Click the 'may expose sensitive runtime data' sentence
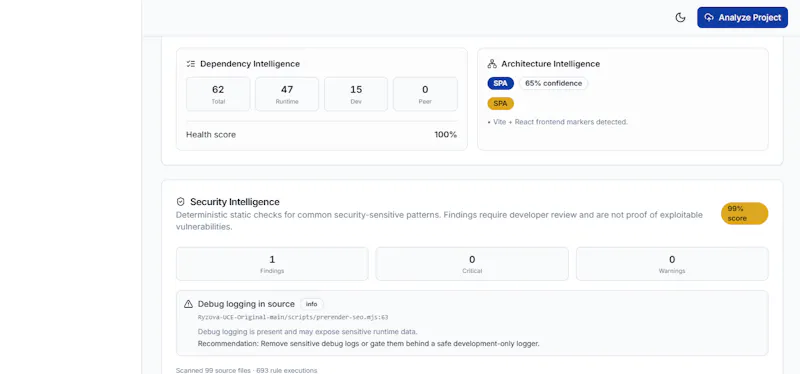This screenshot has height=374, width=800. 308,332
